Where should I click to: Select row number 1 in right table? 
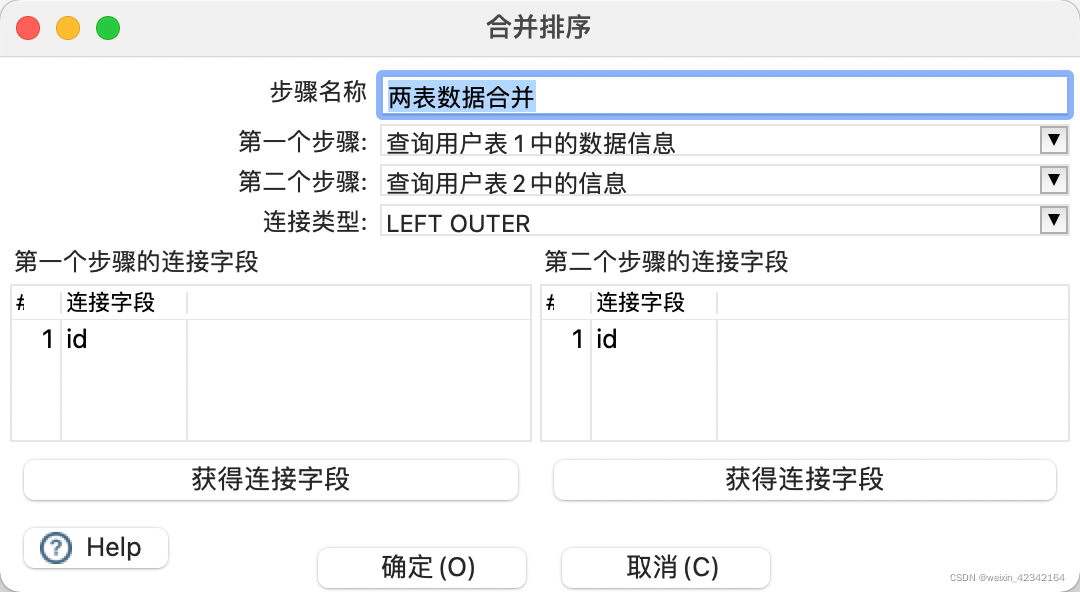(566, 338)
